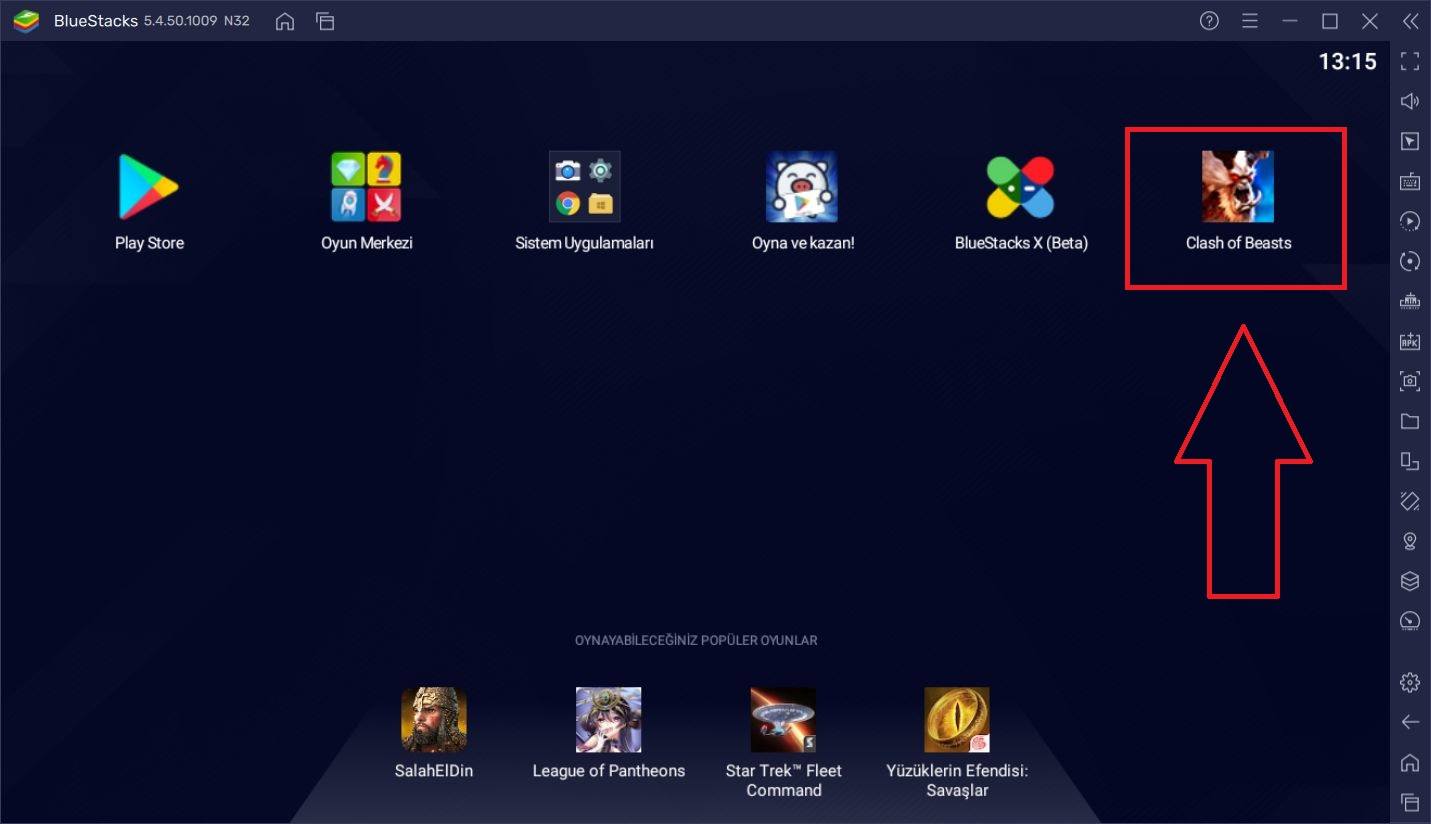
Task: Open the memory trim RAM icon
Action: (1410, 301)
